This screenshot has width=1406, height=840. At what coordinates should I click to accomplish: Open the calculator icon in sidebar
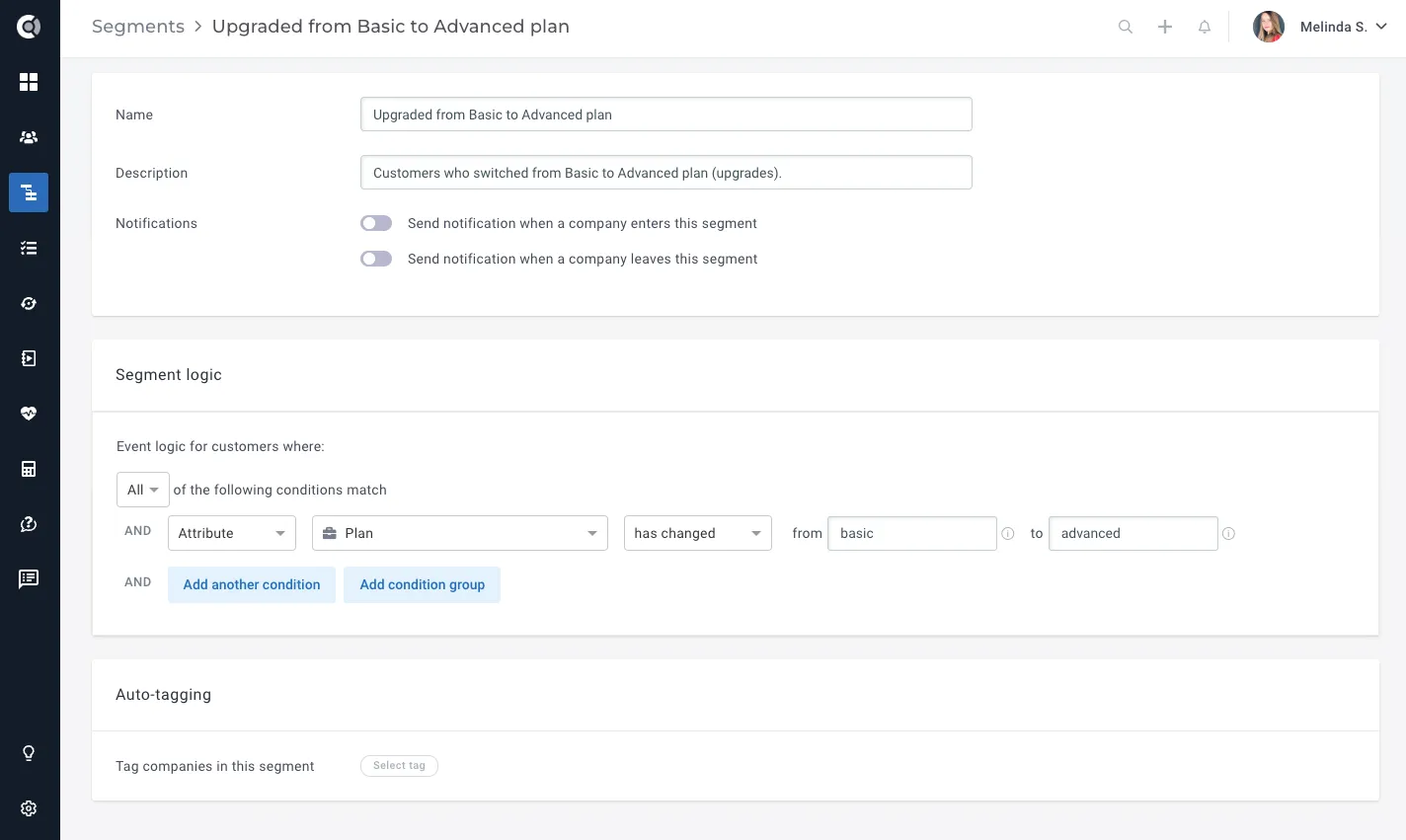29,469
